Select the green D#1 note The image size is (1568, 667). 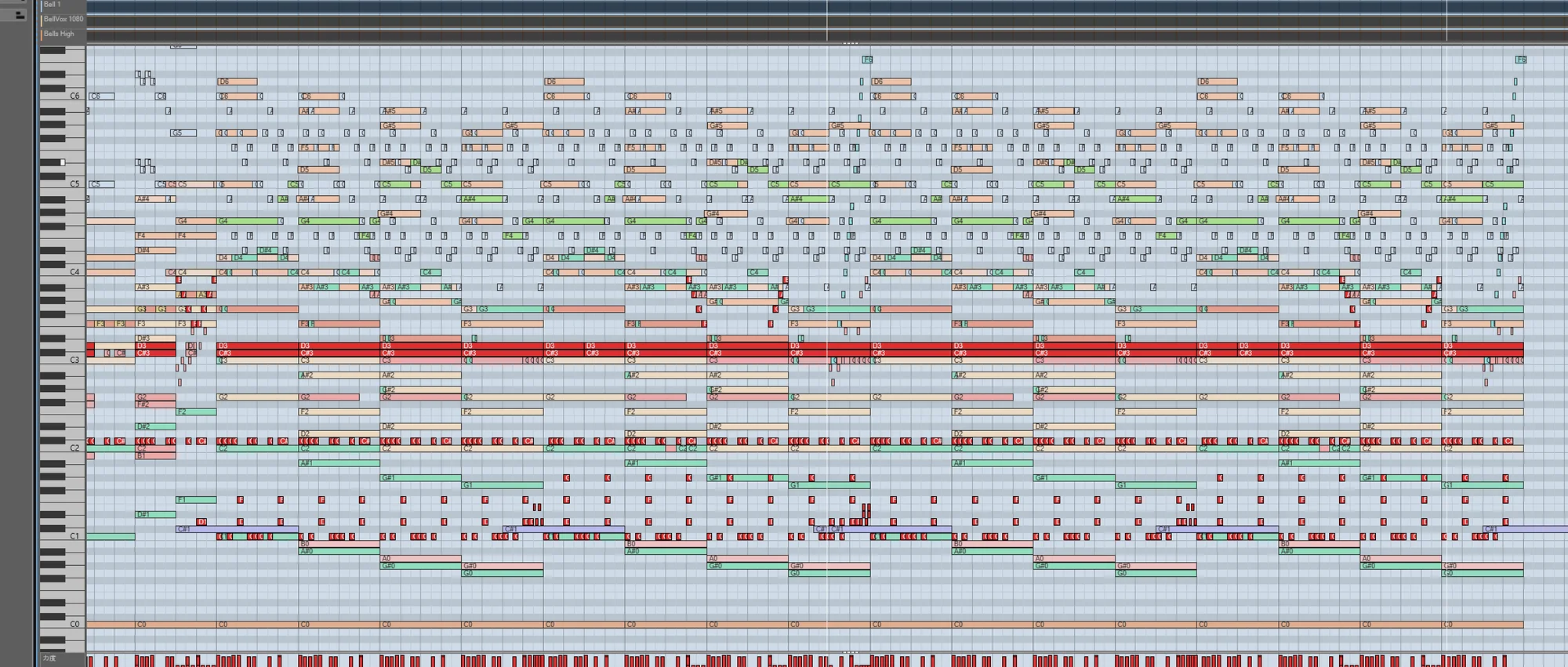[154, 515]
